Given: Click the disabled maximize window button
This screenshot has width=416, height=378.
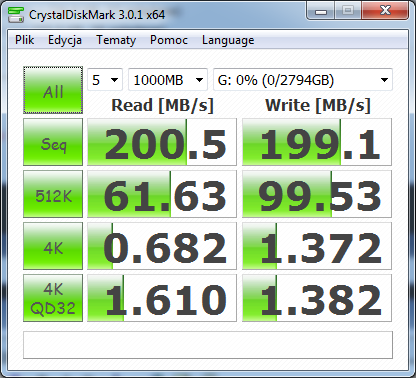Looking at the screenshot, I should pos(348,11).
